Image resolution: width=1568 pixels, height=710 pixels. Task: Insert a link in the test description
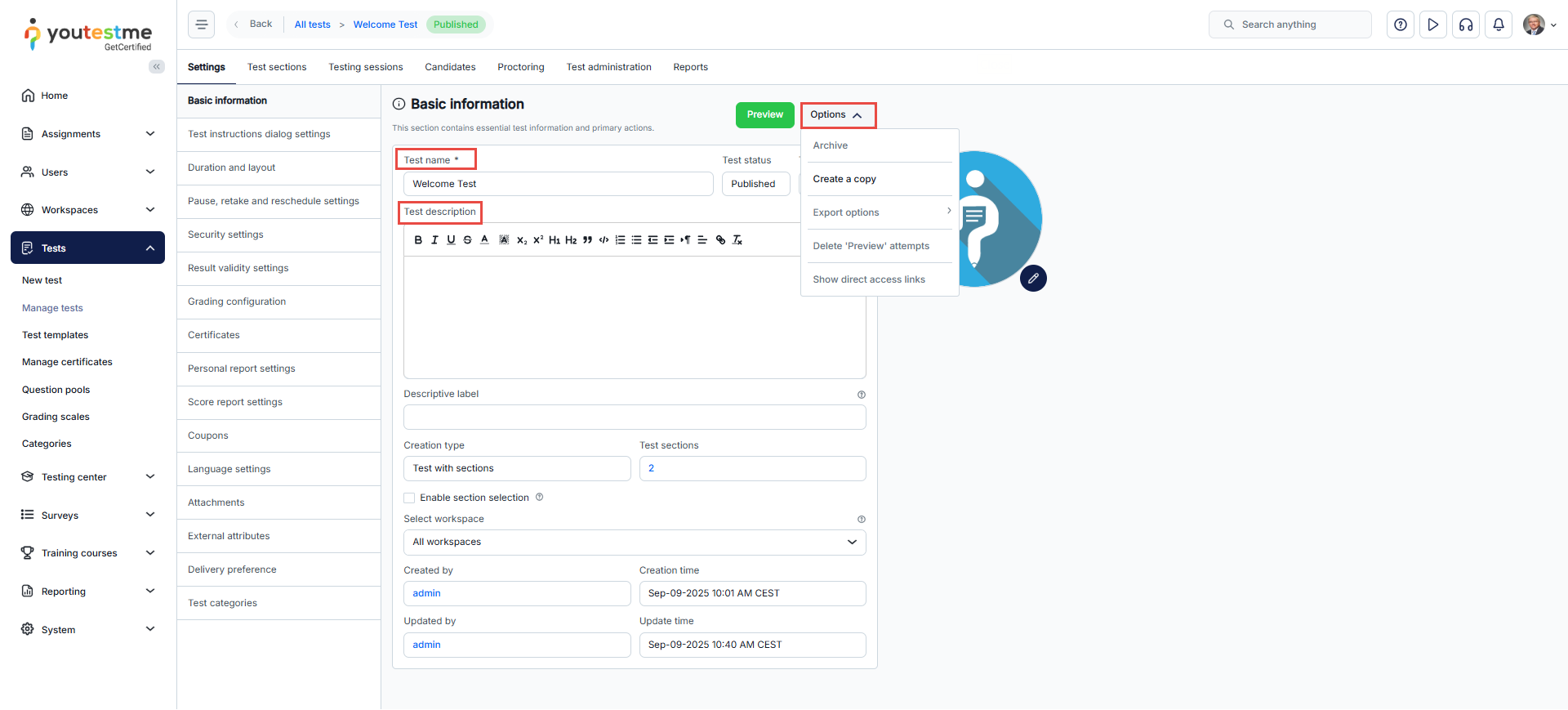720,240
